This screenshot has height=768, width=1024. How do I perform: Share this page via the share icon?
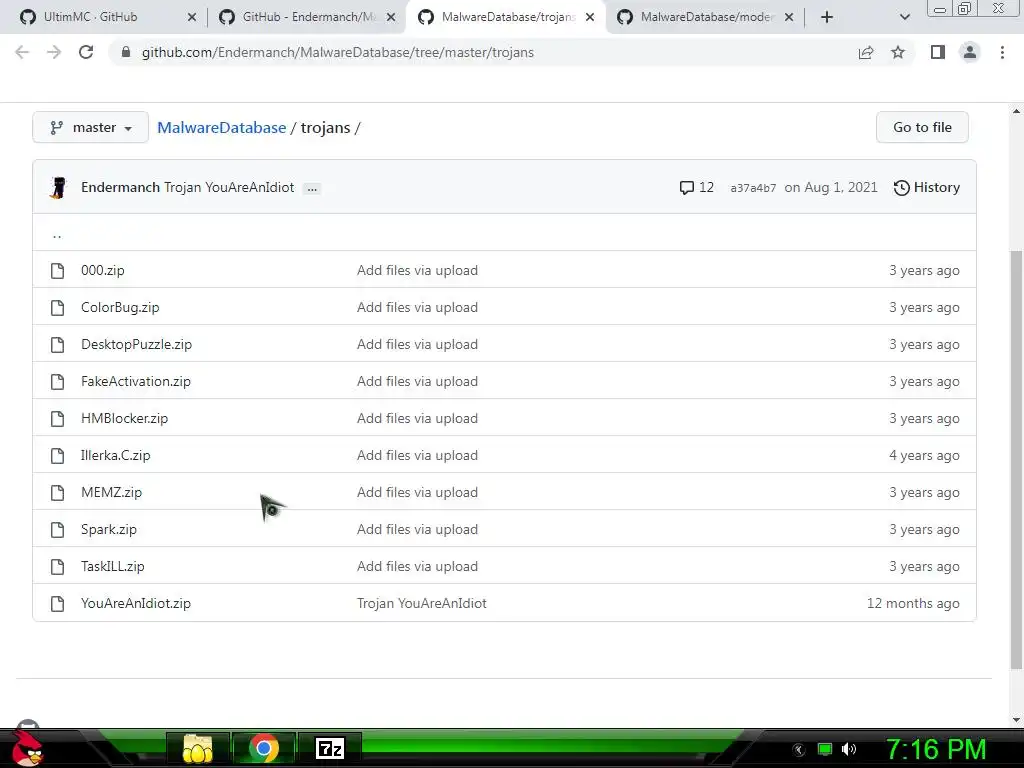click(866, 52)
